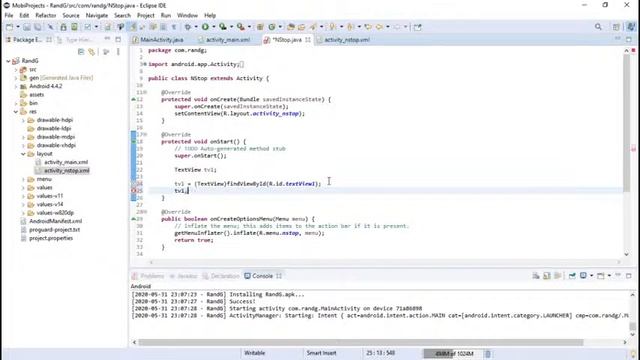The width and height of the screenshot is (640, 360).
Task: Open Package Explorer view menu dots
Action: [x=118, y=52]
